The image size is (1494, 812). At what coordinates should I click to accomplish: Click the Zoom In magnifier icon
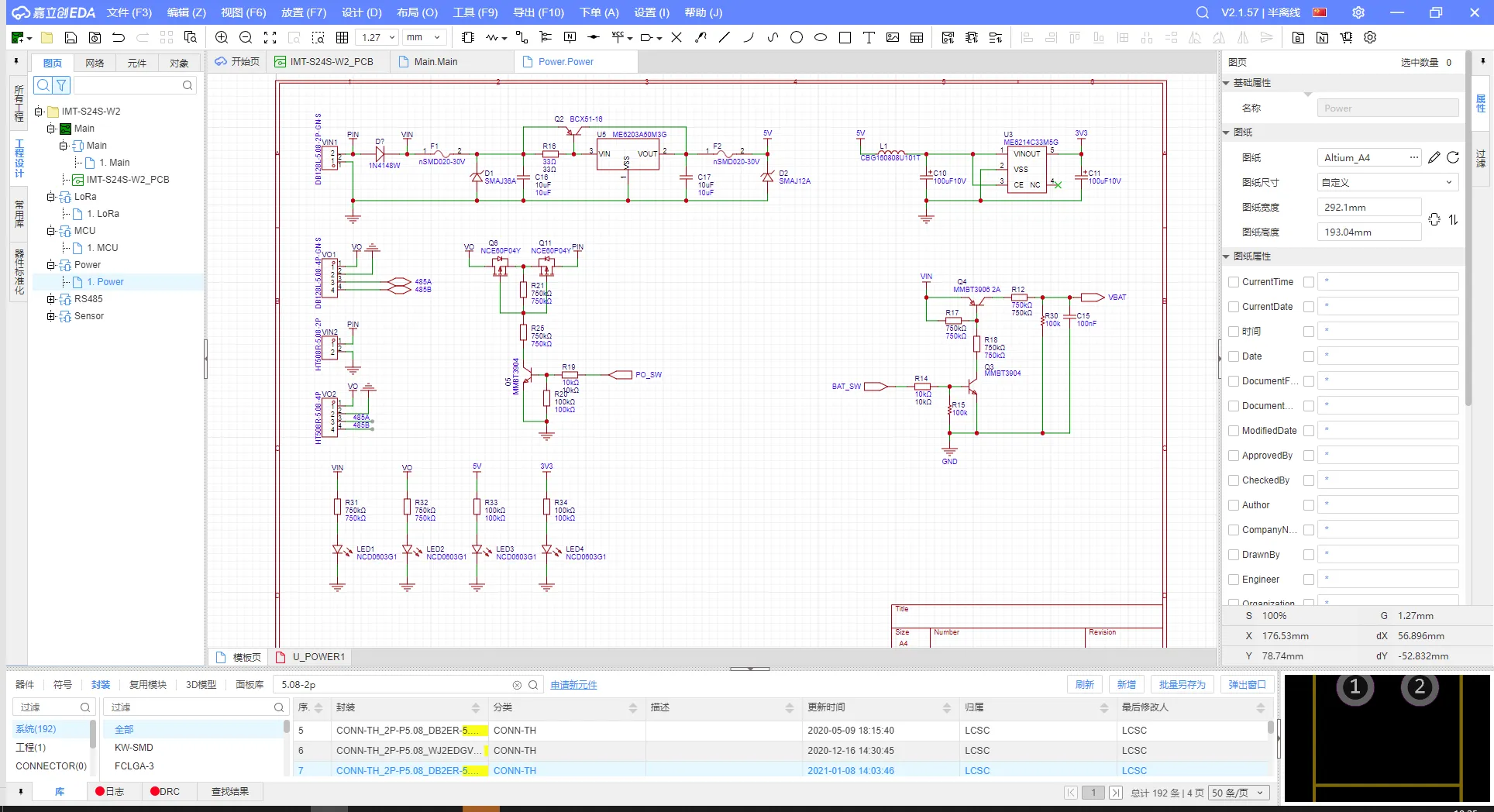(x=222, y=37)
